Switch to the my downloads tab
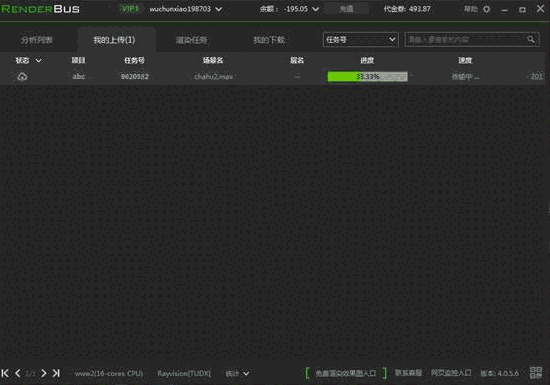Viewport: 550px width, 385px height. pos(269,40)
